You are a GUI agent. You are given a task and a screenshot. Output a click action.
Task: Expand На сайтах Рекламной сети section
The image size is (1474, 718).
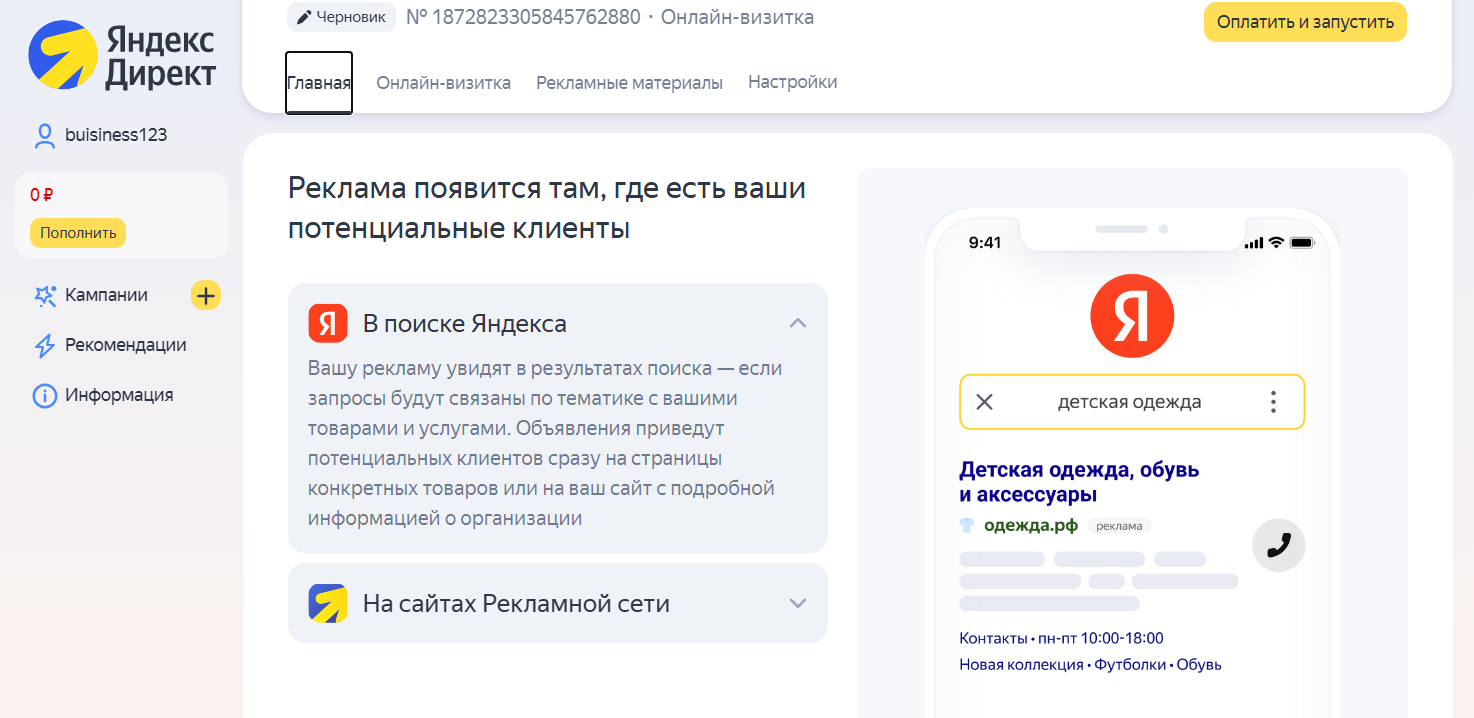click(x=797, y=603)
